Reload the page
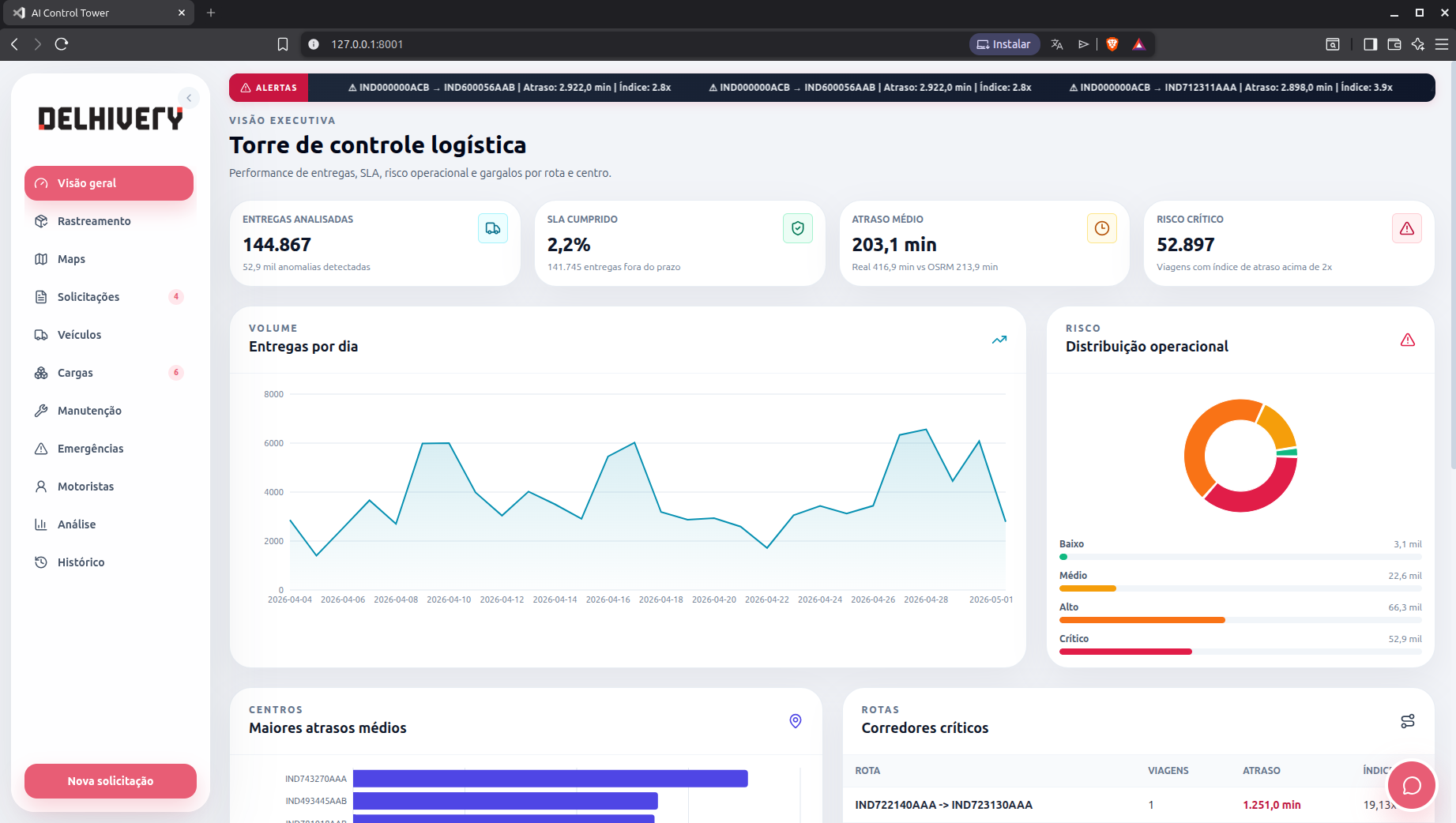Screen dimensions: 1456x823 (x=62, y=44)
